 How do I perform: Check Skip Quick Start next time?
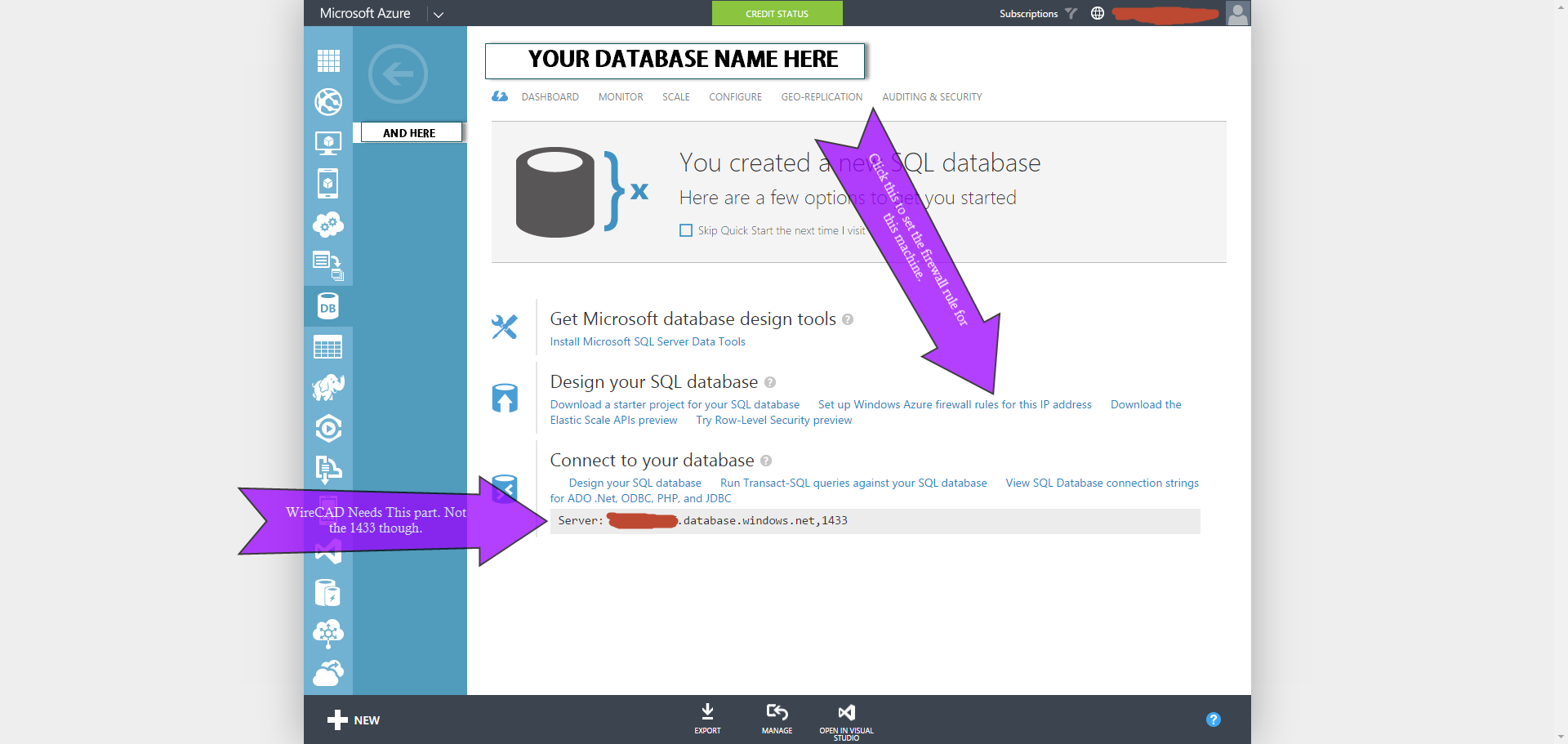pos(686,230)
